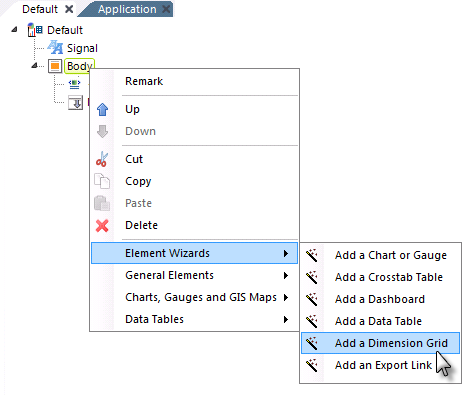465x395 pixels.
Task: Close the Default tab
Action: 69,9
